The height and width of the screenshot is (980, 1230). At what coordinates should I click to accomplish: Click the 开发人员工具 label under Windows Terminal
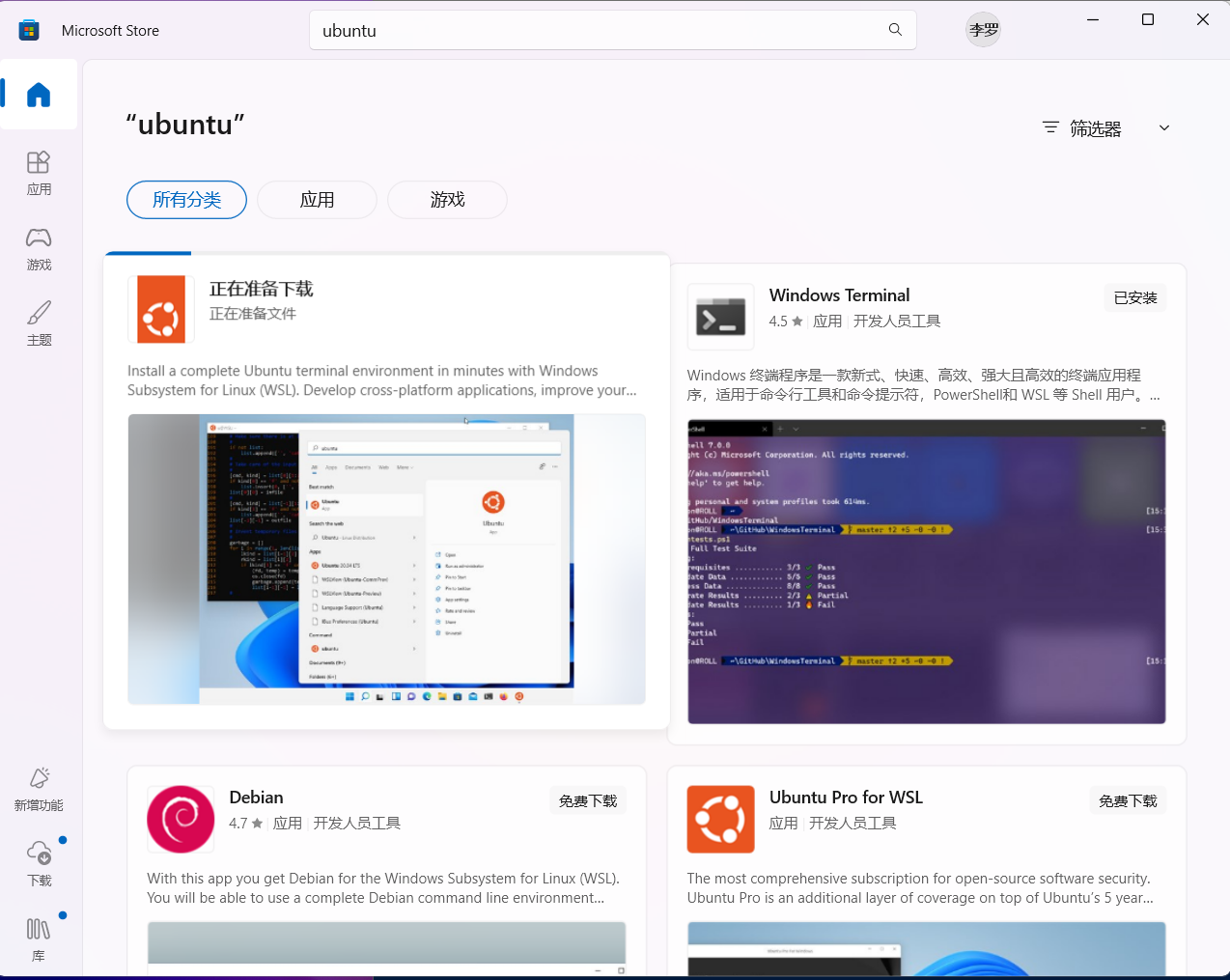coord(897,322)
